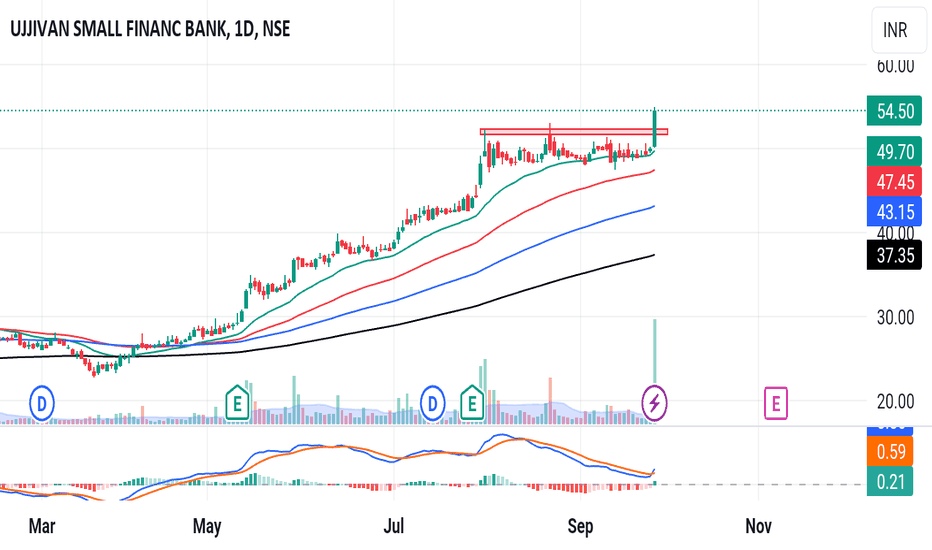
Task: Click the Mar label on time axis
Action: [x=42, y=526]
